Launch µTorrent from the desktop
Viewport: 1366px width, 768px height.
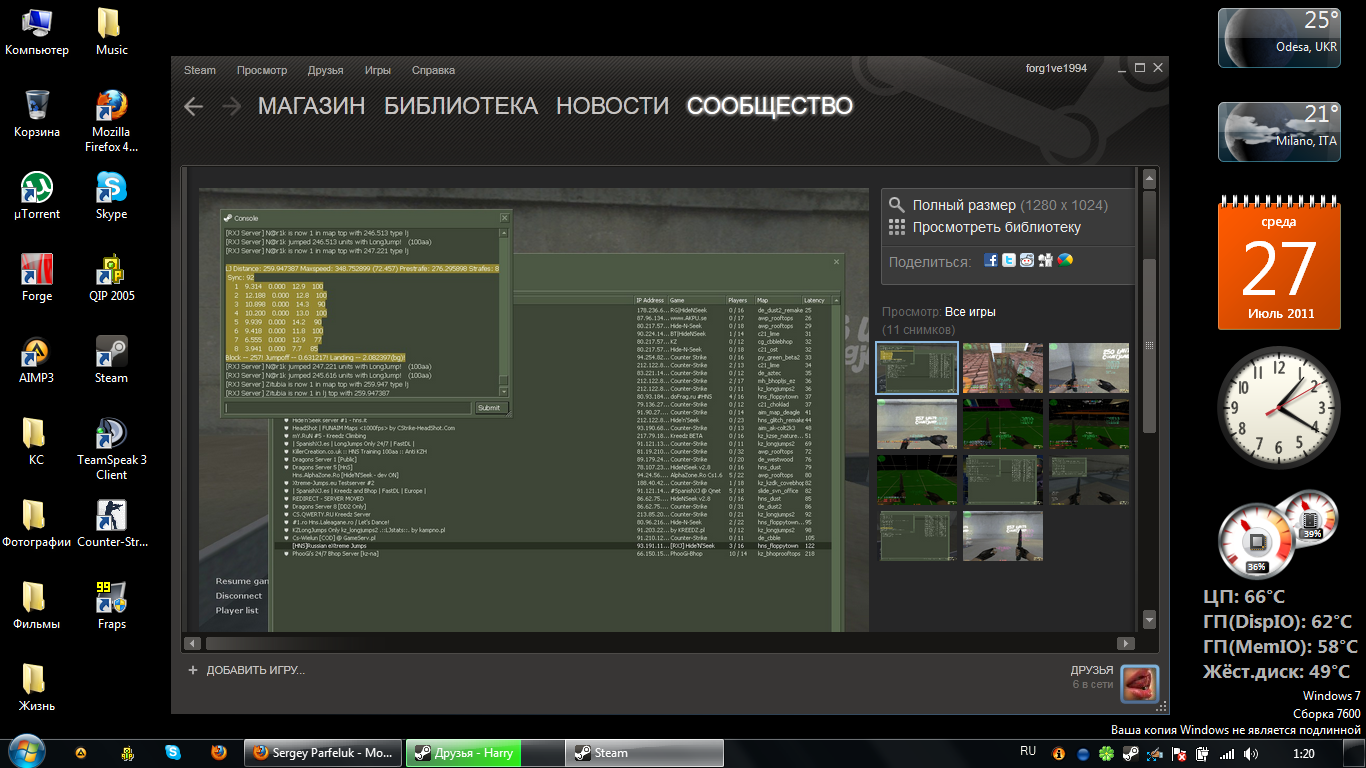click(x=37, y=195)
